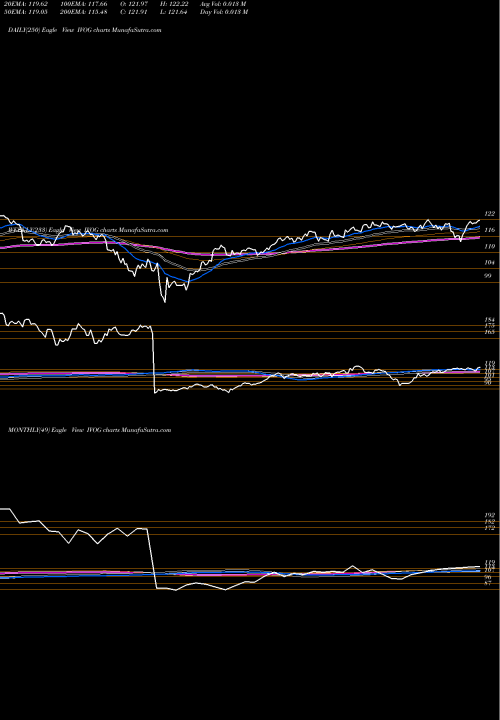Click the DAILY(250) Eagle View chart title
The width and height of the screenshot is (500, 720).
point(85,30)
